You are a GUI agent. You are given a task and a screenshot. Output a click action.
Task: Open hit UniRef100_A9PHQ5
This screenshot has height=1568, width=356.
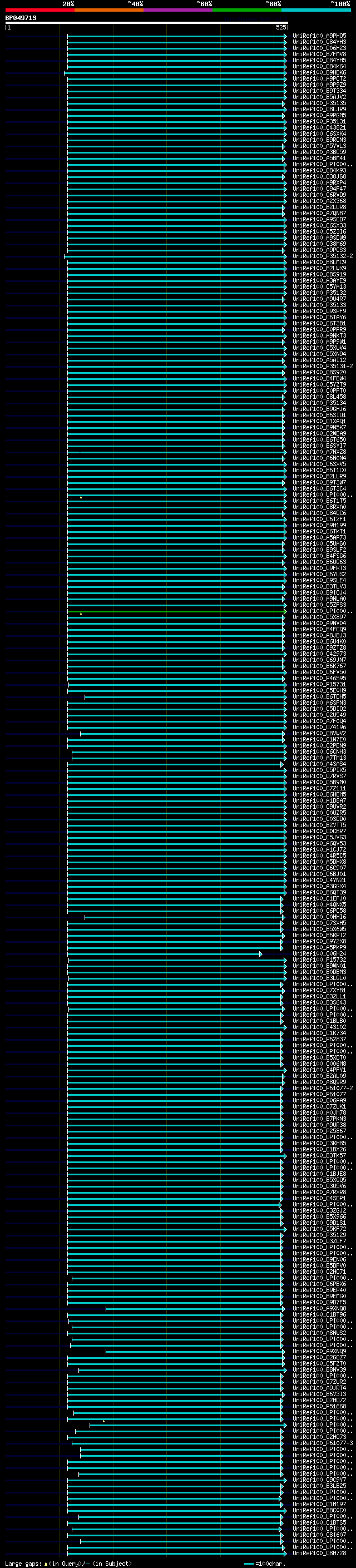coord(319,36)
